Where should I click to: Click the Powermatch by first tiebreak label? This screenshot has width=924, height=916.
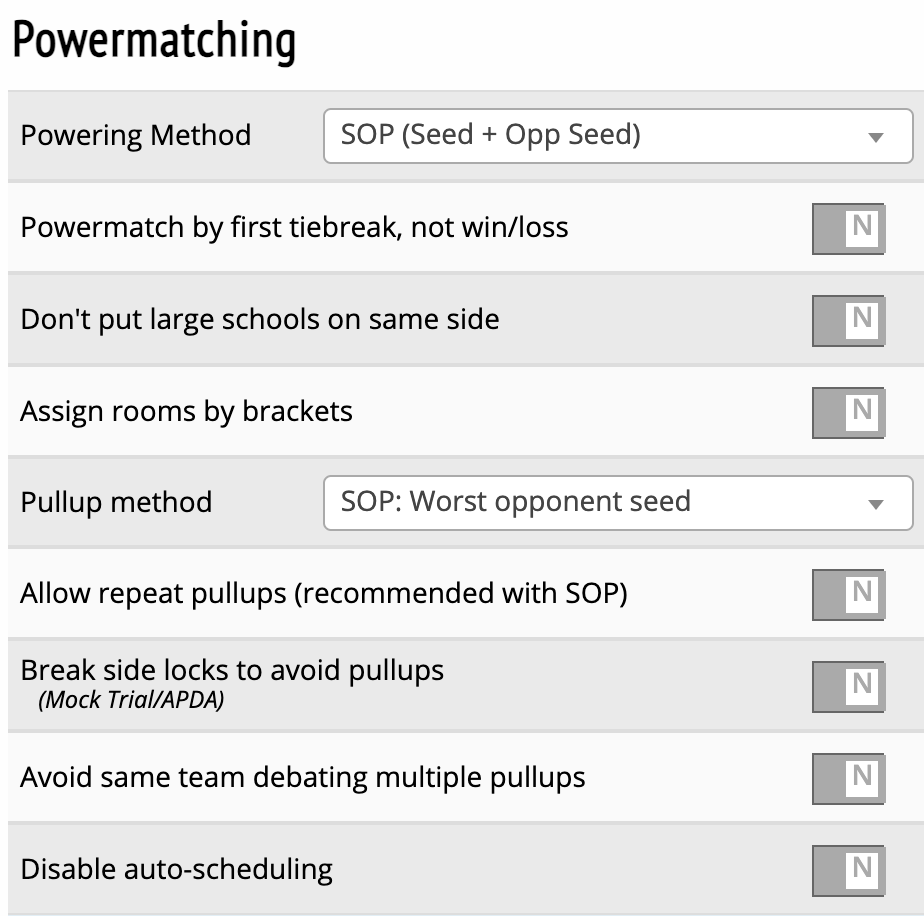pos(294,228)
